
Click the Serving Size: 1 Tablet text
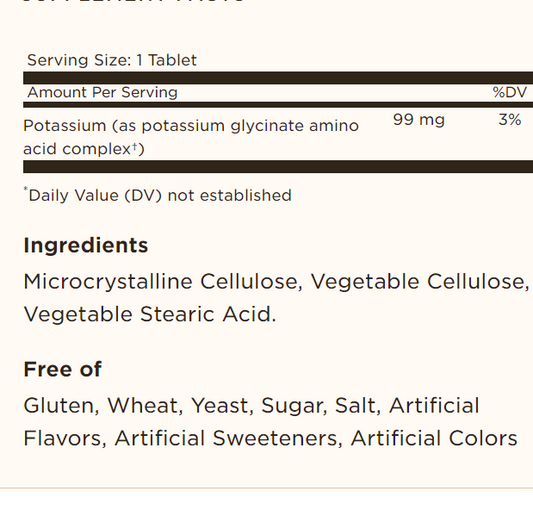(112, 61)
